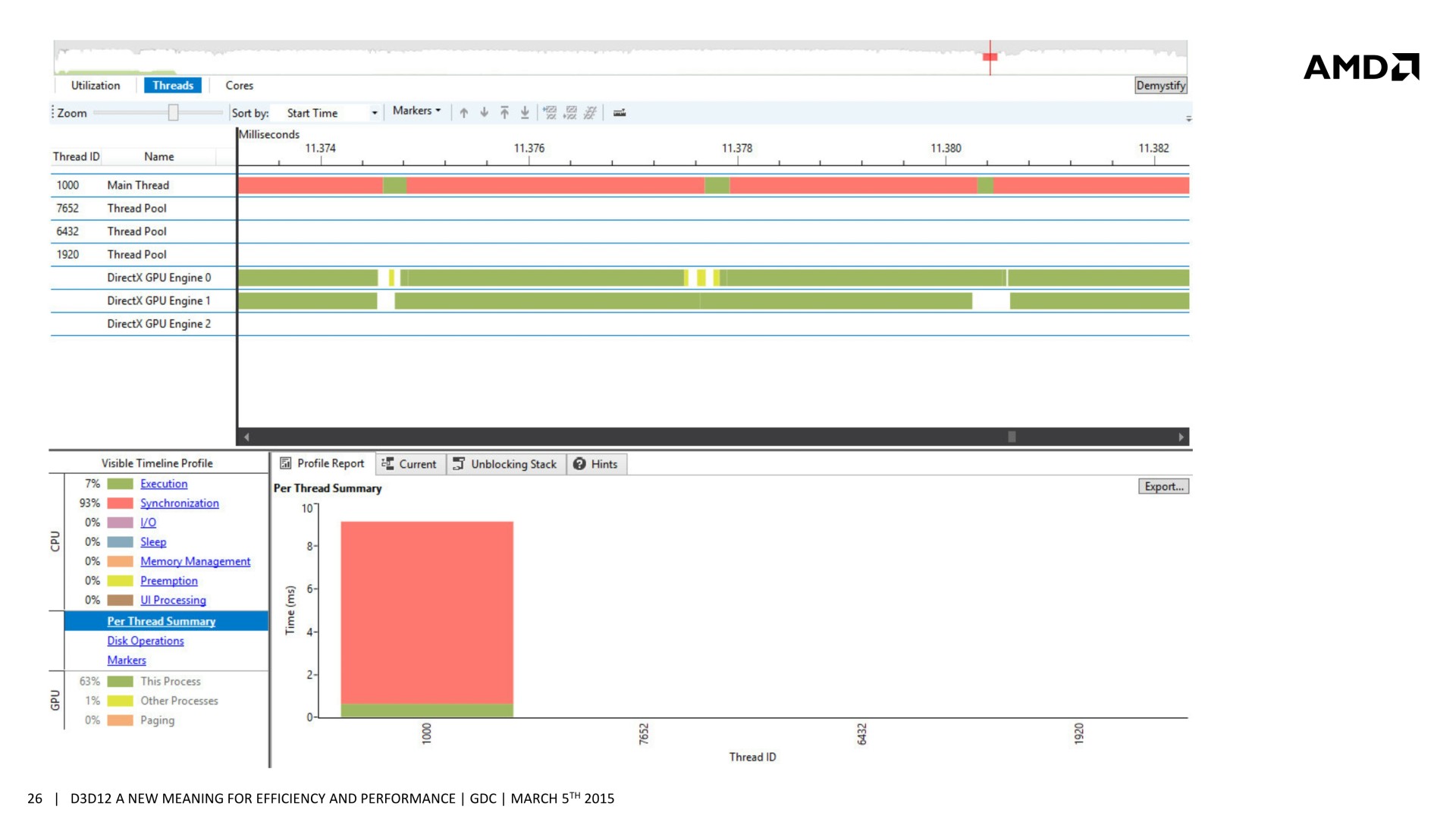Viewport: 1456px width, 819px height.
Task: Click the hide selected threads icon
Action: point(550,113)
